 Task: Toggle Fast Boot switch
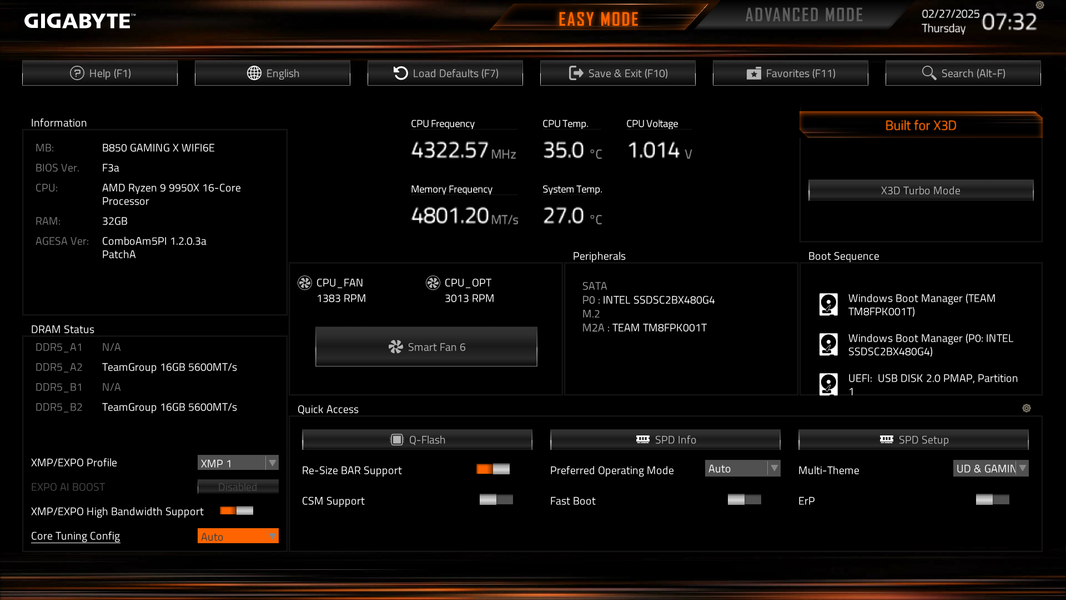[x=744, y=499]
